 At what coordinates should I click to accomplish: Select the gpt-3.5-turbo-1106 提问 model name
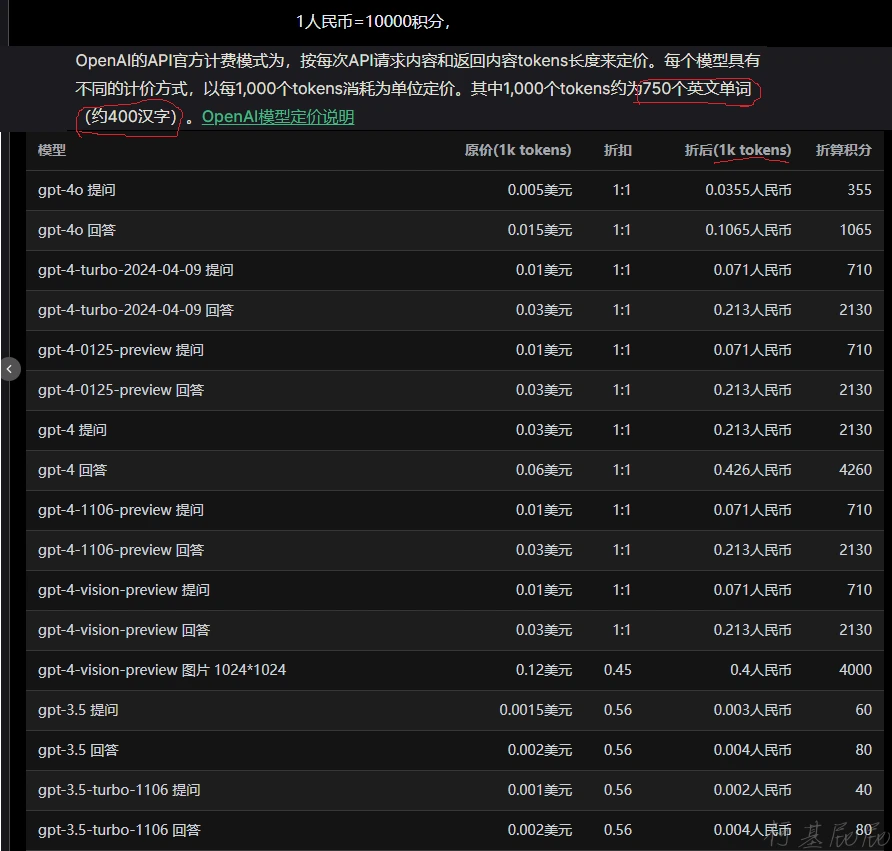119,790
